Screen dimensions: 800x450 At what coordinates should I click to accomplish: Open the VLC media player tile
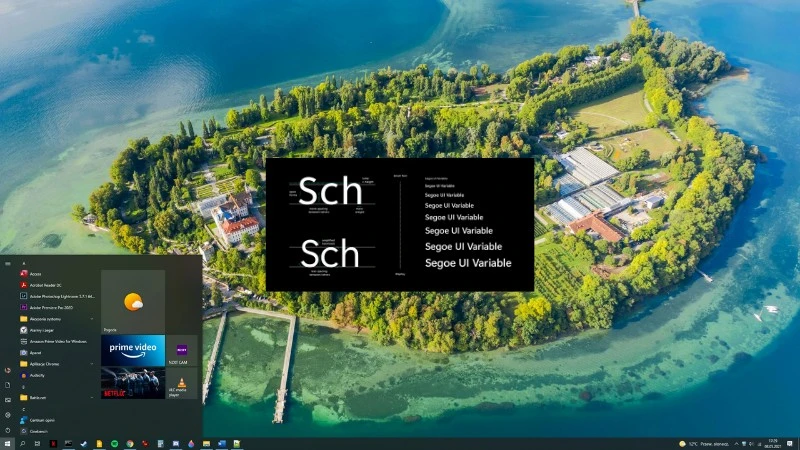click(182, 383)
